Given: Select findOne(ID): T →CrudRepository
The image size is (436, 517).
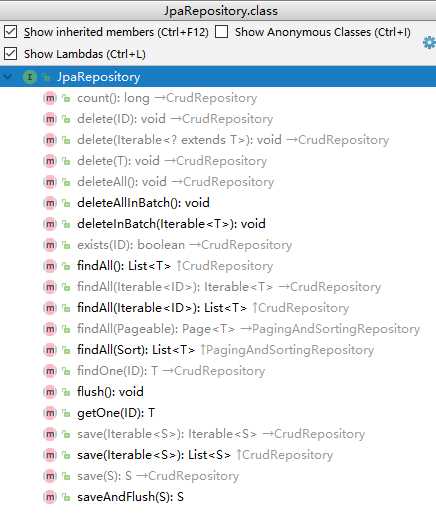Looking at the screenshot, I should pos(171,371).
